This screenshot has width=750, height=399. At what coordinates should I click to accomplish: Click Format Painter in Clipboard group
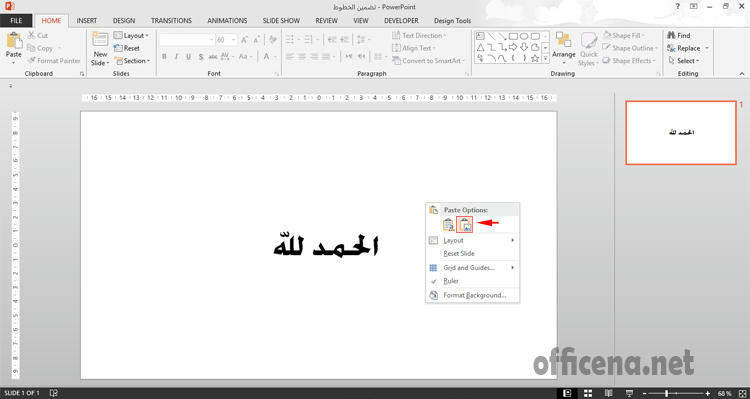(x=54, y=61)
